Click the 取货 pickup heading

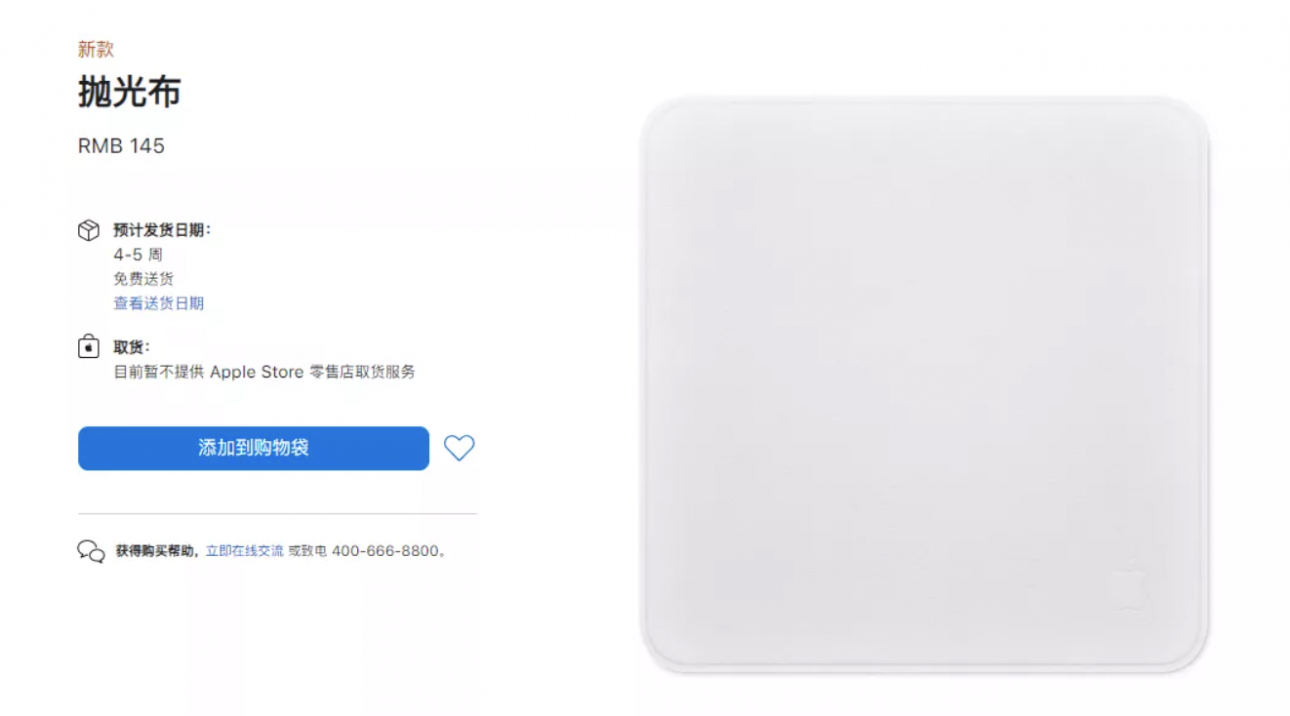pyautogui.click(x=131, y=347)
